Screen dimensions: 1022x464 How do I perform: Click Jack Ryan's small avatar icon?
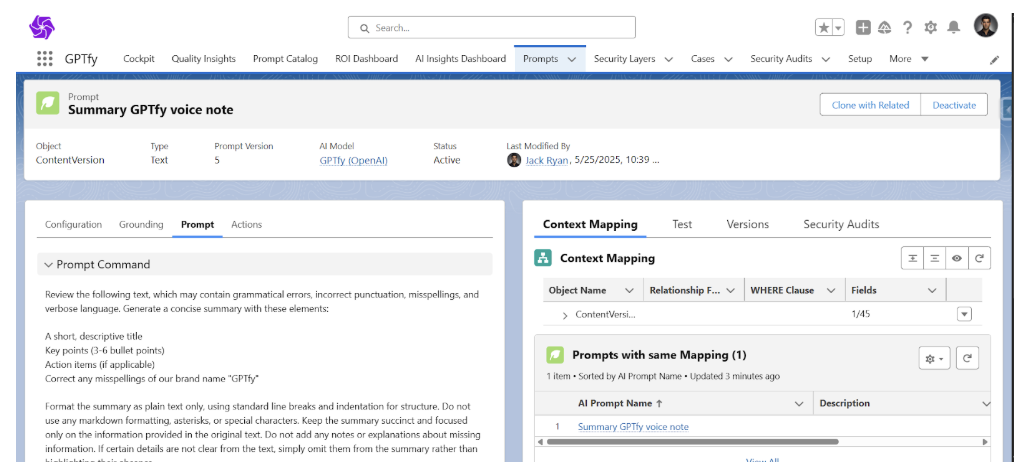pyautogui.click(x=514, y=160)
